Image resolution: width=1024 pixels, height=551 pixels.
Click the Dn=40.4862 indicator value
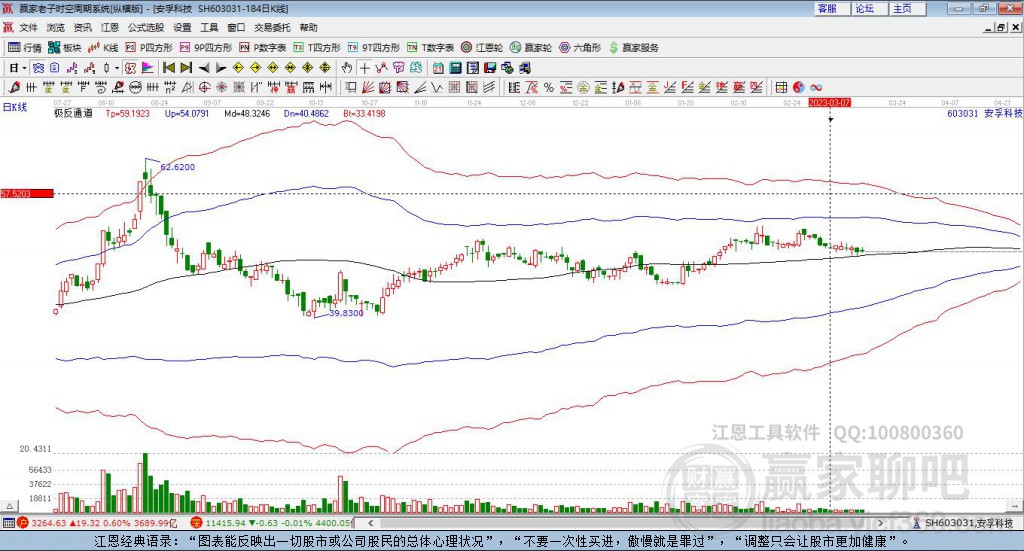click(x=306, y=113)
